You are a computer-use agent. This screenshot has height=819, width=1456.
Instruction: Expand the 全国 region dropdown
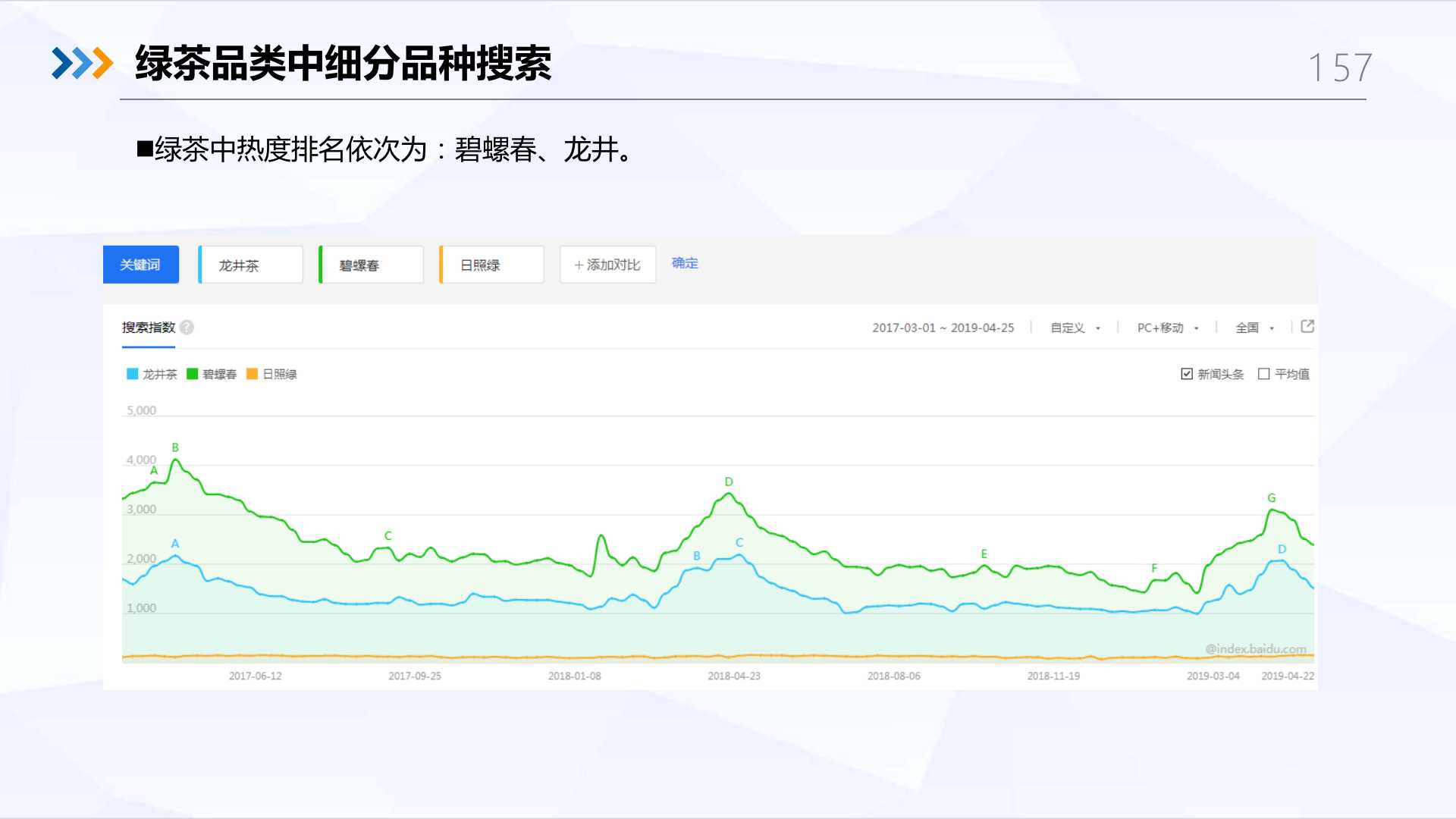click(1255, 328)
